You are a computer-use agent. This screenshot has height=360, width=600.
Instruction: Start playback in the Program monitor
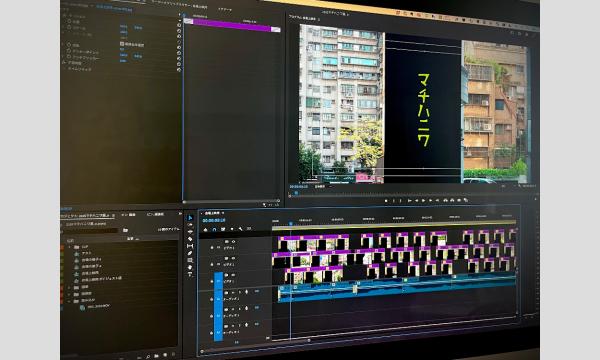(x=423, y=200)
